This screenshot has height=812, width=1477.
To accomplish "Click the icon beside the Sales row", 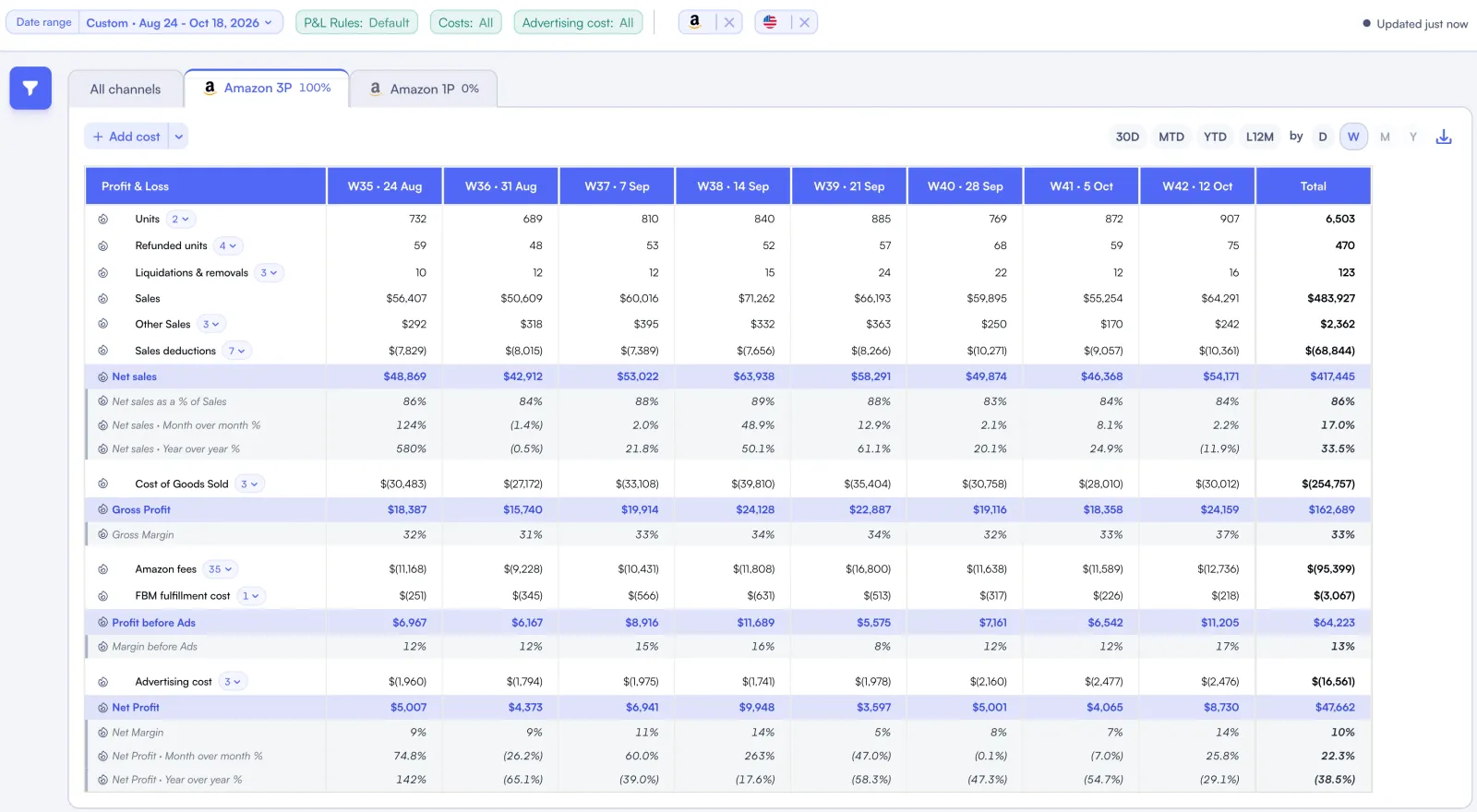I will 103,299.
